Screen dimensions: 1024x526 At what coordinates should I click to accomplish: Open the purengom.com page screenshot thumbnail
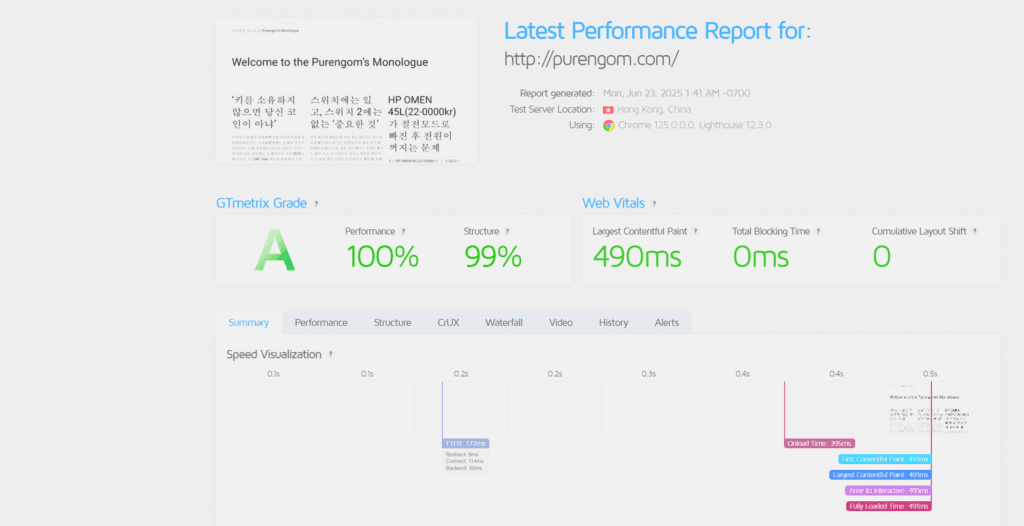point(346,91)
